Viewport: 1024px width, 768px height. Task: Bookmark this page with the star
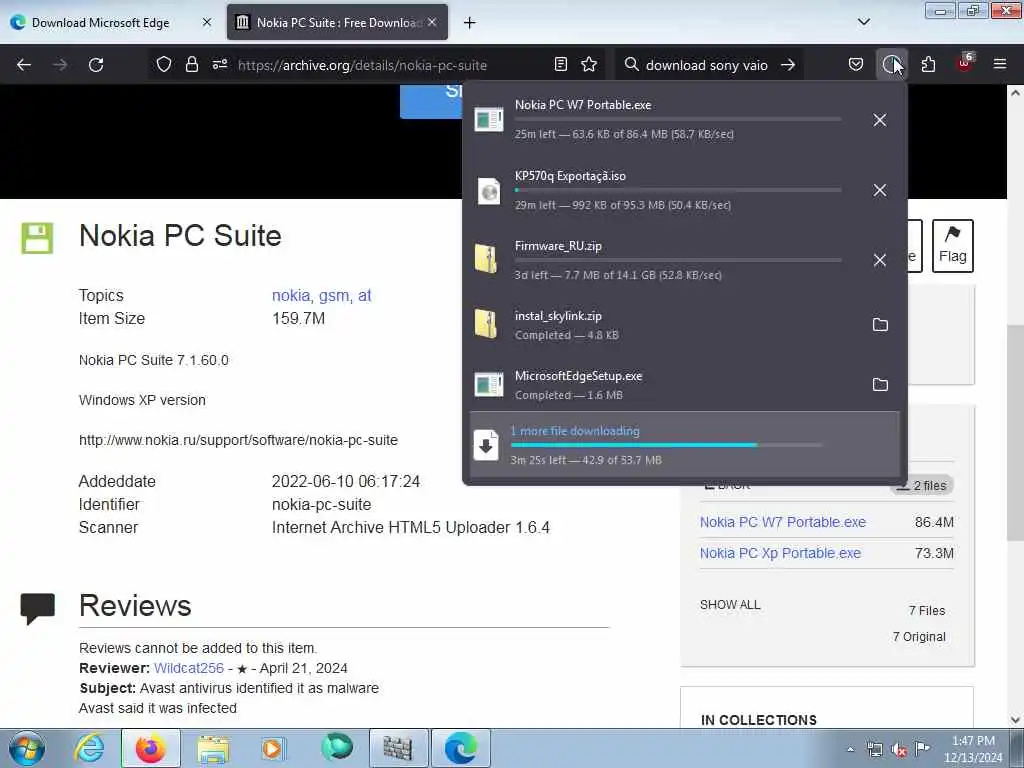(589, 65)
